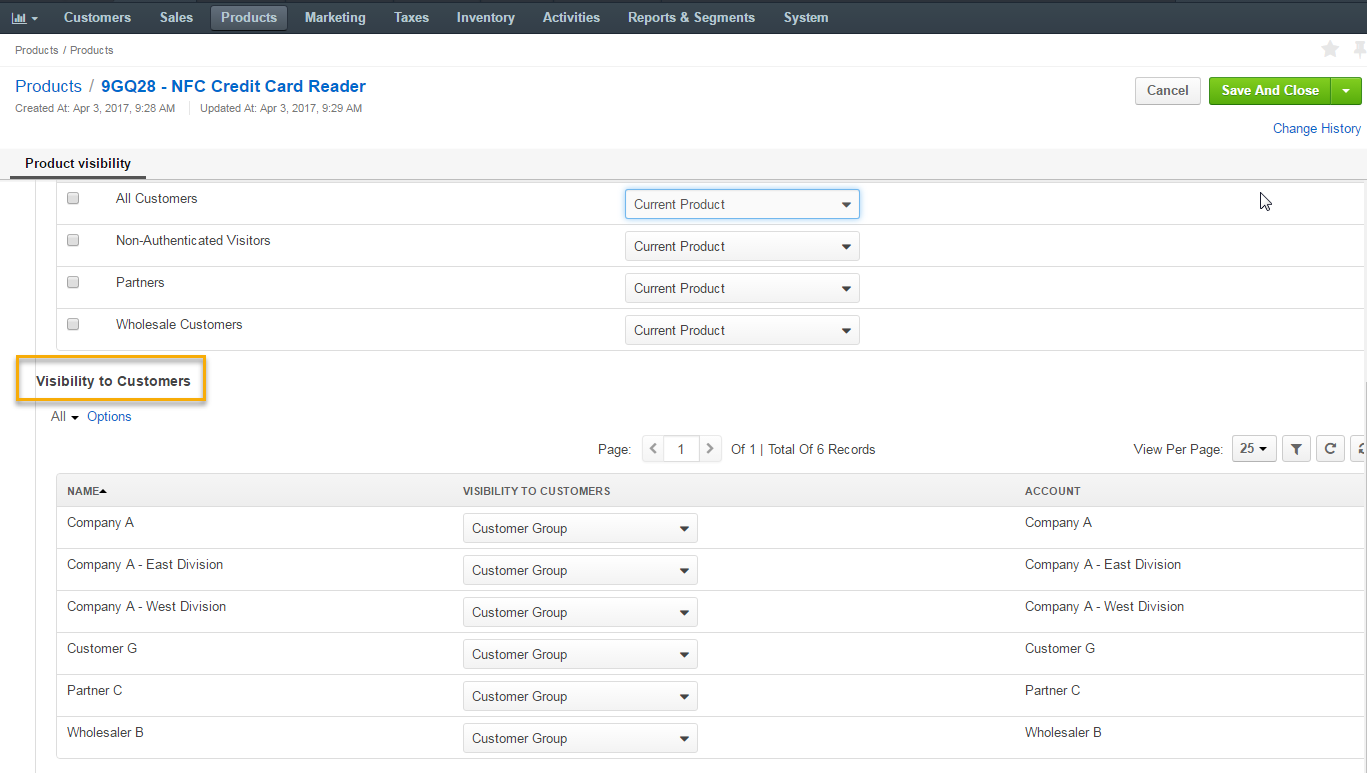Click the pin page icon
Viewport: 1367px width, 773px height.
pyautogui.click(x=1360, y=49)
